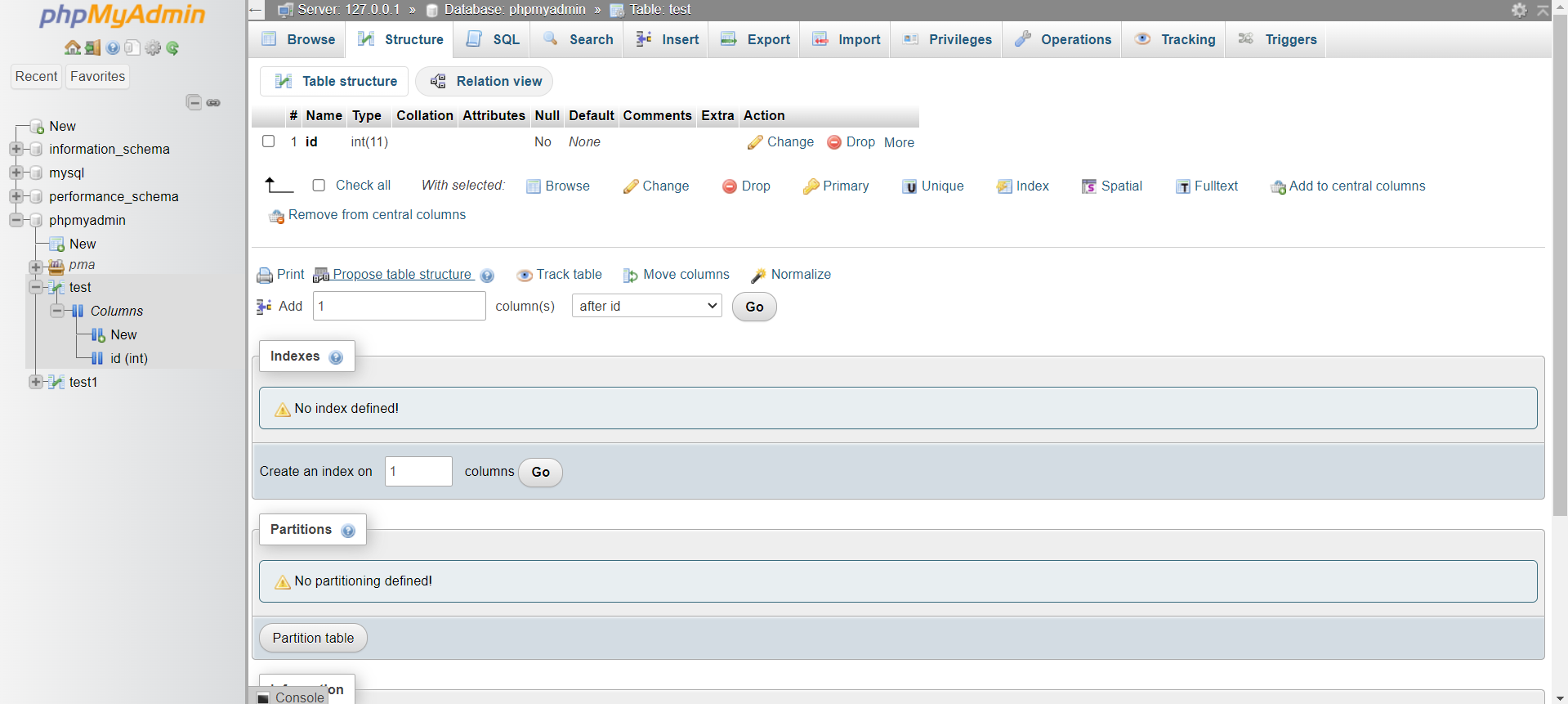This screenshot has width=1568, height=704.
Task: Click the Privileges tab
Action: pyautogui.click(x=948, y=39)
